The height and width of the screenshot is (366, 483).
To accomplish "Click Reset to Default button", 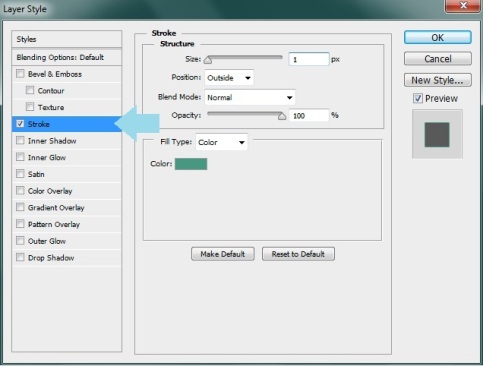I will click(298, 254).
